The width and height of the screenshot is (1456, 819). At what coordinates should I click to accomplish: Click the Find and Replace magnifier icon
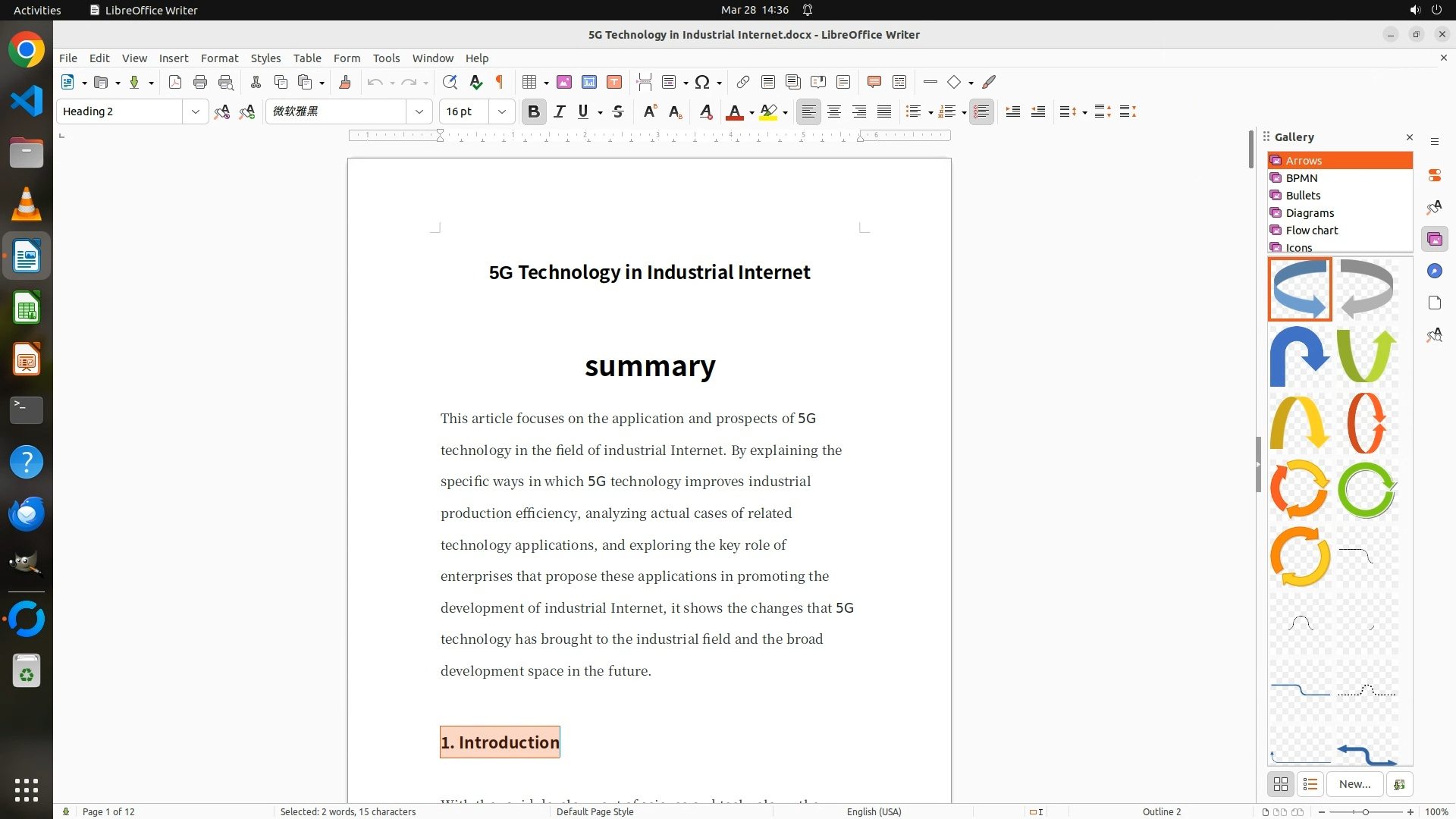coord(450,82)
